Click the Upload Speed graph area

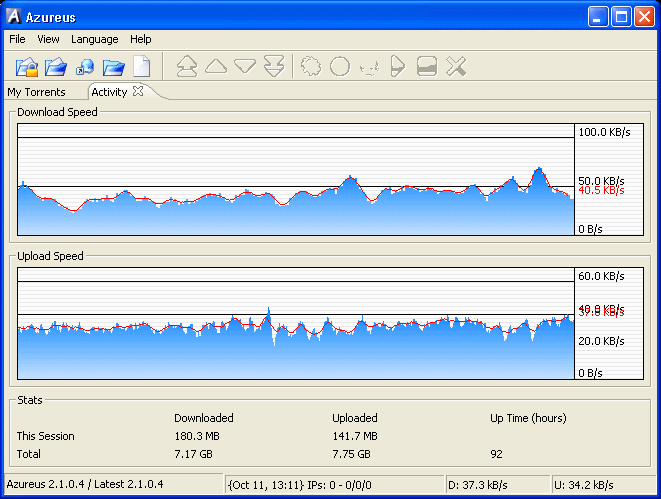296,323
